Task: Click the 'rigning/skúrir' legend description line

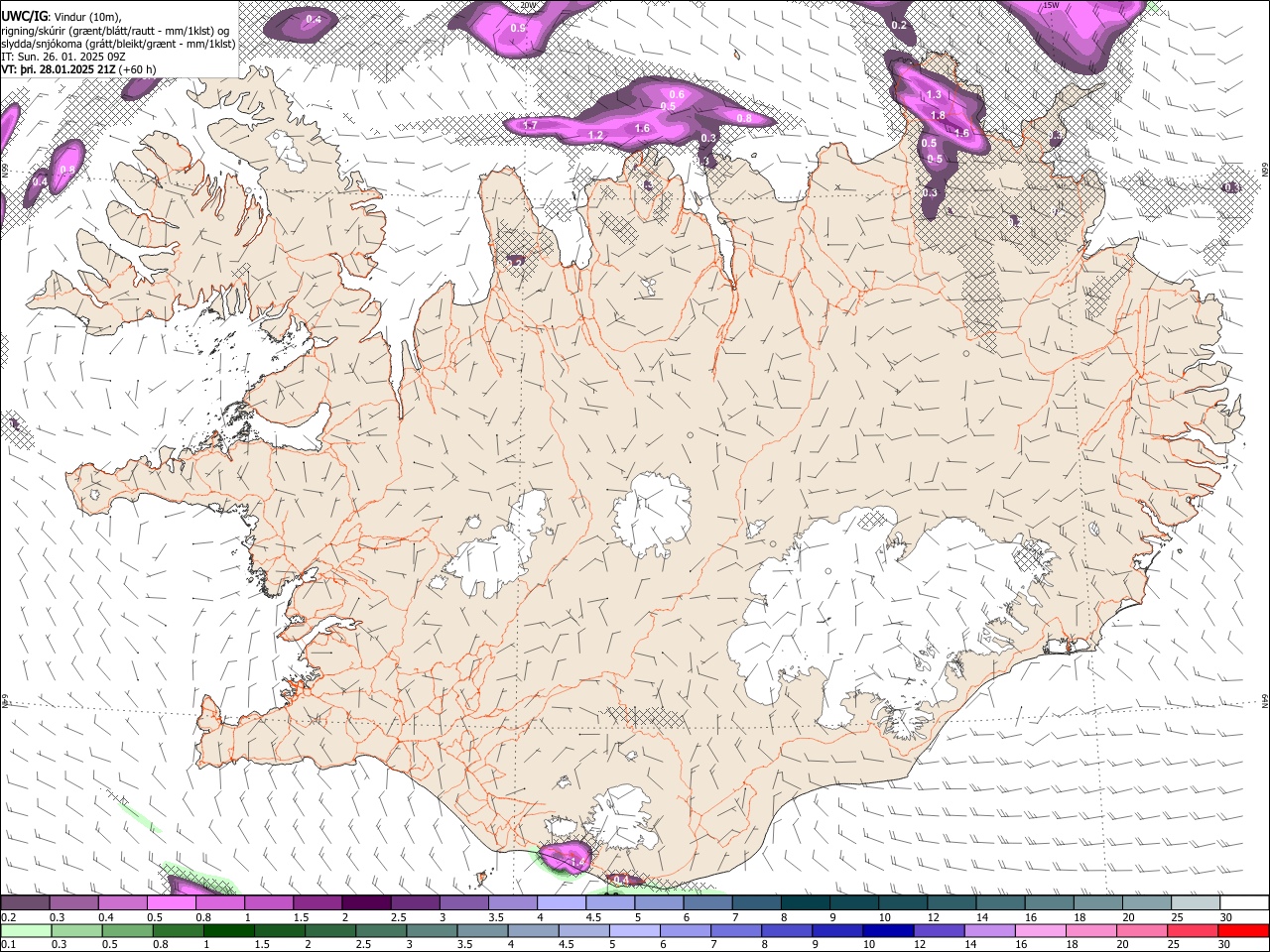Action: [115, 31]
